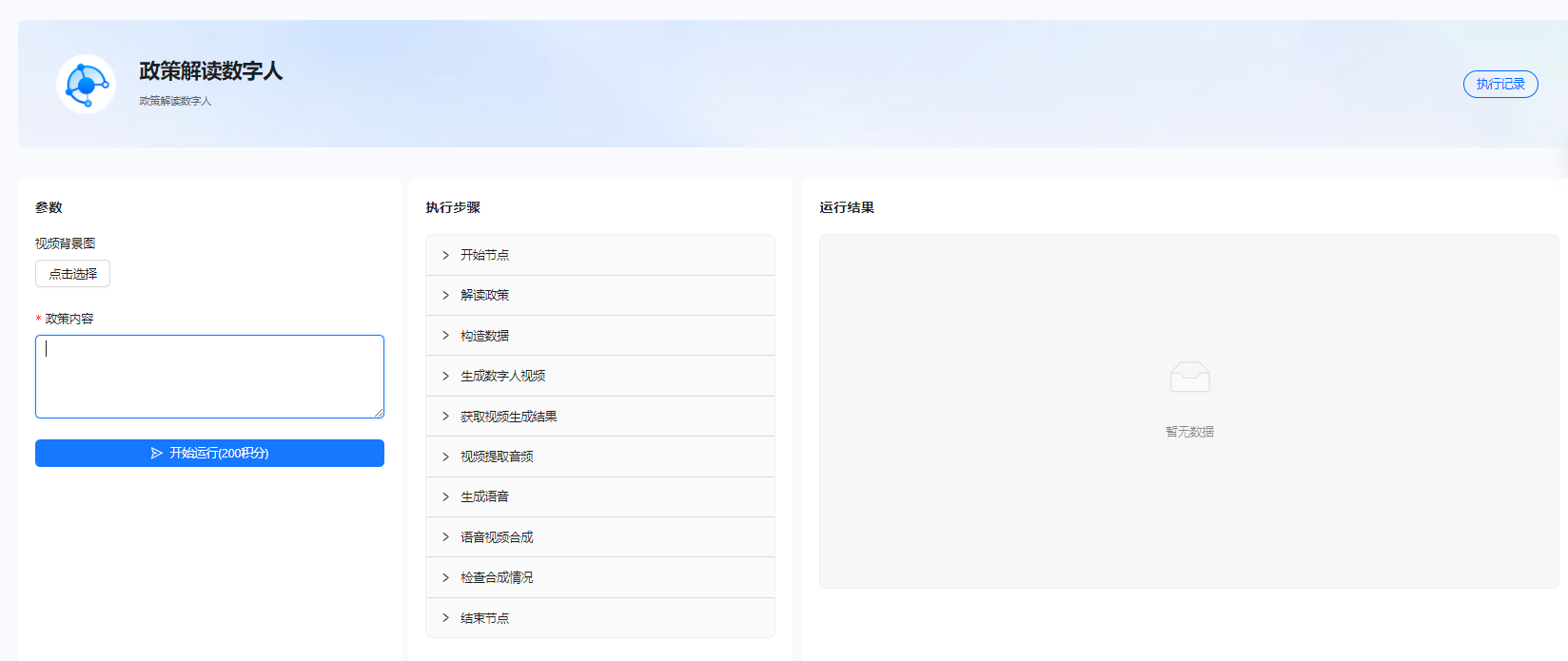Expand the 开始节点 step
The width and height of the screenshot is (1568, 661).
[x=484, y=255]
